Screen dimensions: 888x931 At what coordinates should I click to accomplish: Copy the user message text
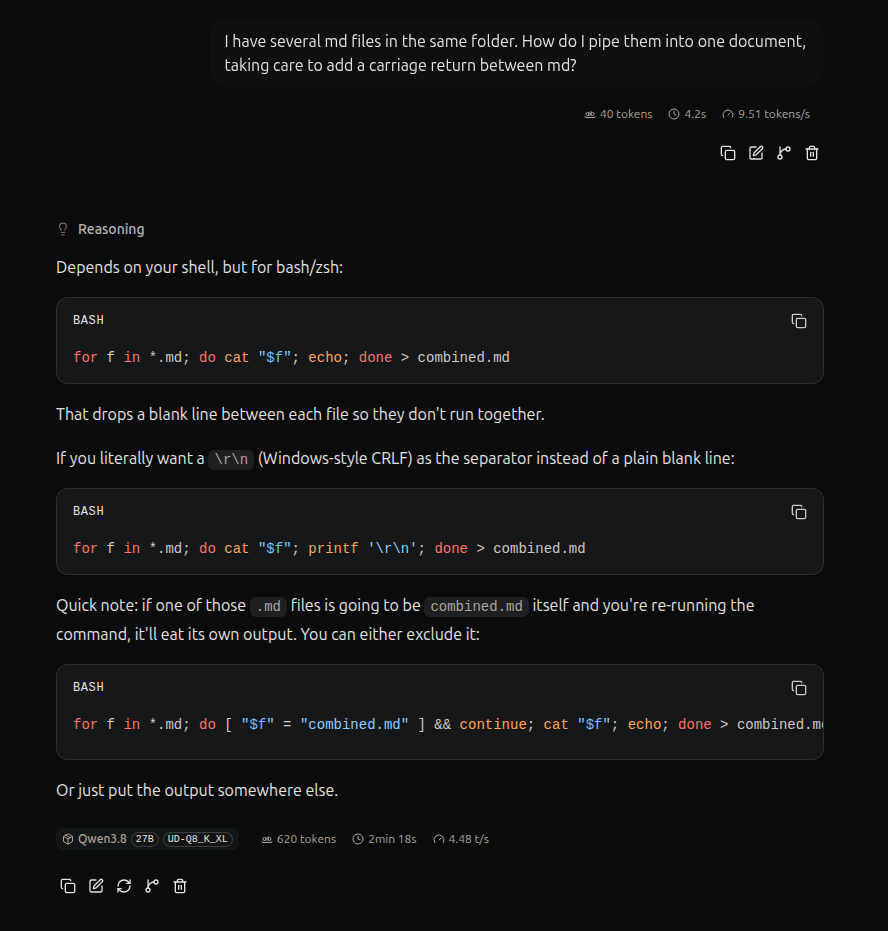[x=728, y=153]
